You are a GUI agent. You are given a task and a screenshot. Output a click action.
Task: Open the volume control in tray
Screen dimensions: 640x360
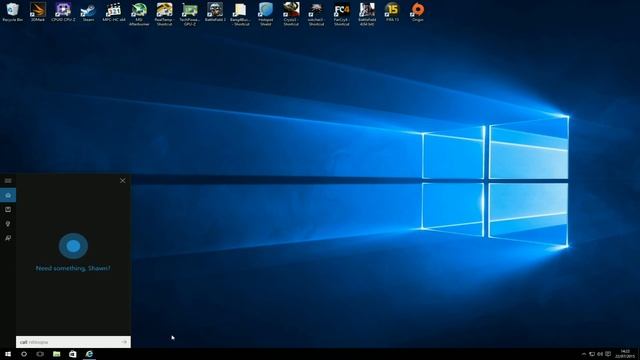[600, 354]
